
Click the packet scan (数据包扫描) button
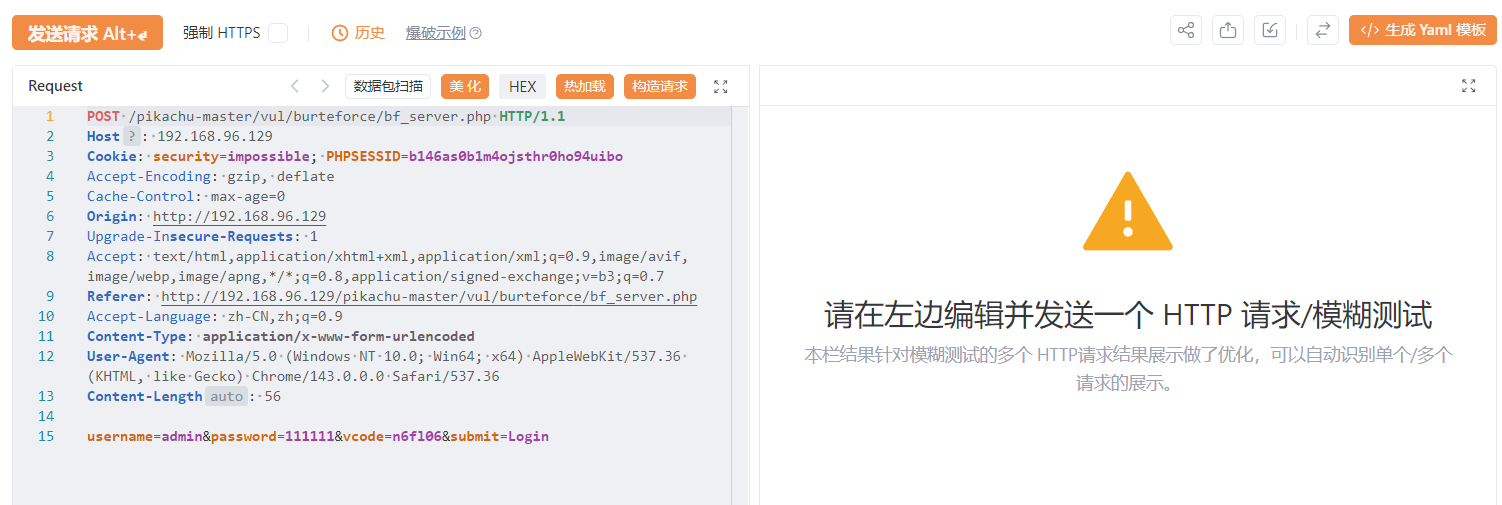click(388, 86)
